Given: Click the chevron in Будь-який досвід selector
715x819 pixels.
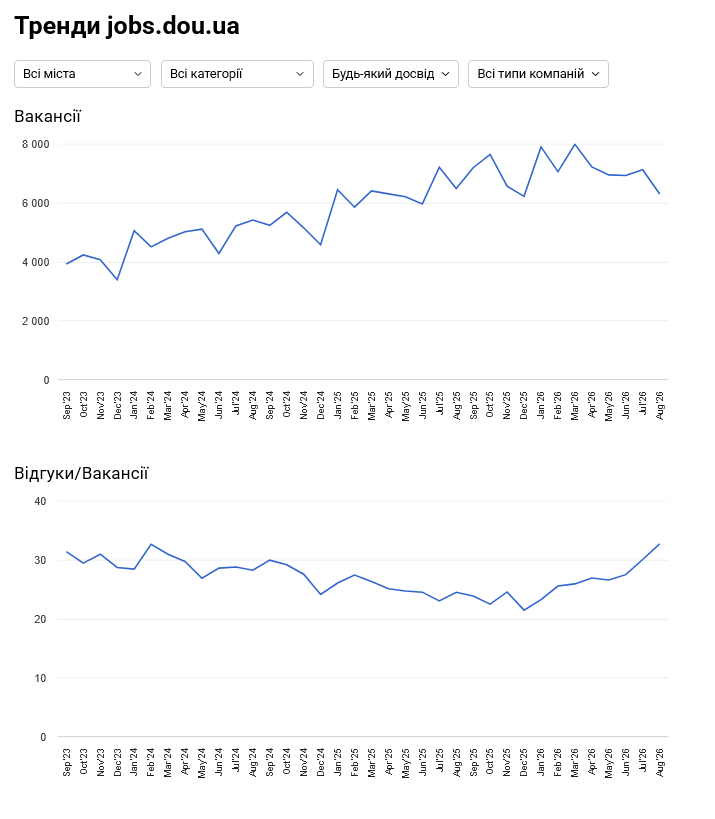Looking at the screenshot, I should [x=446, y=74].
